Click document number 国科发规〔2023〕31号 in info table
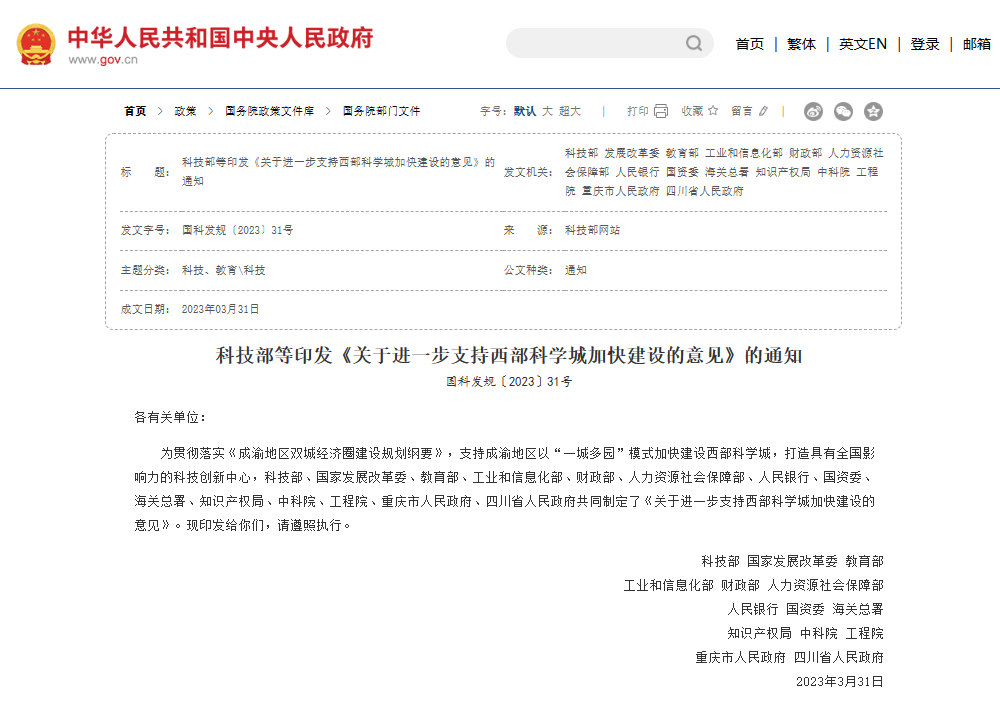 tap(237, 230)
